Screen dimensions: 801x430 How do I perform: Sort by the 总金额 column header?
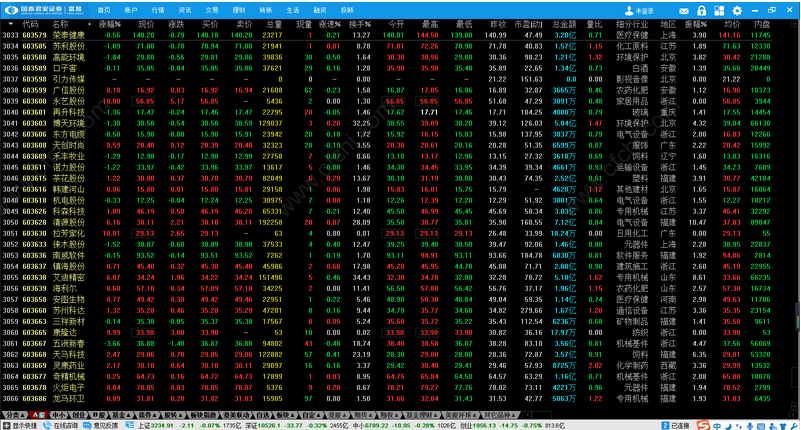[x=564, y=24]
